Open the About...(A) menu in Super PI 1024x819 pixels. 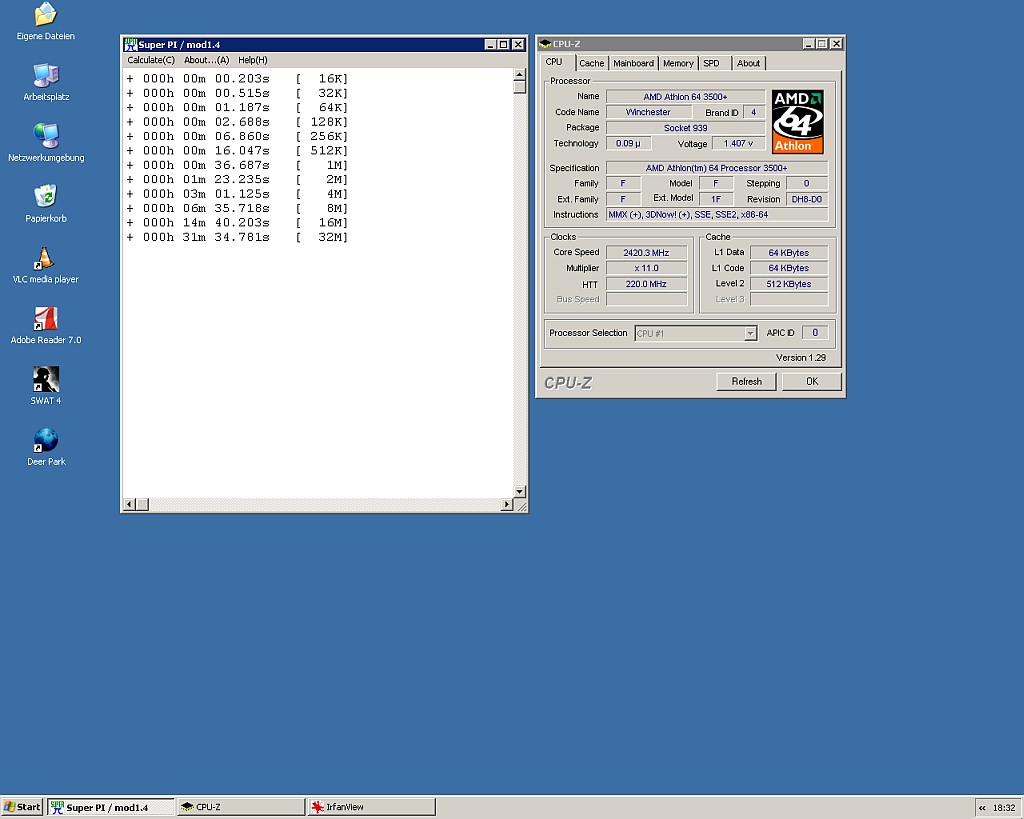click(206, 60)
